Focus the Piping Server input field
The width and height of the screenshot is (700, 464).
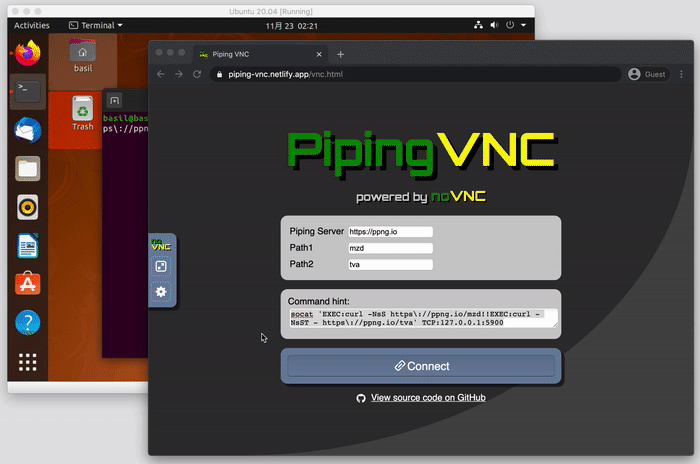(390, 231)
